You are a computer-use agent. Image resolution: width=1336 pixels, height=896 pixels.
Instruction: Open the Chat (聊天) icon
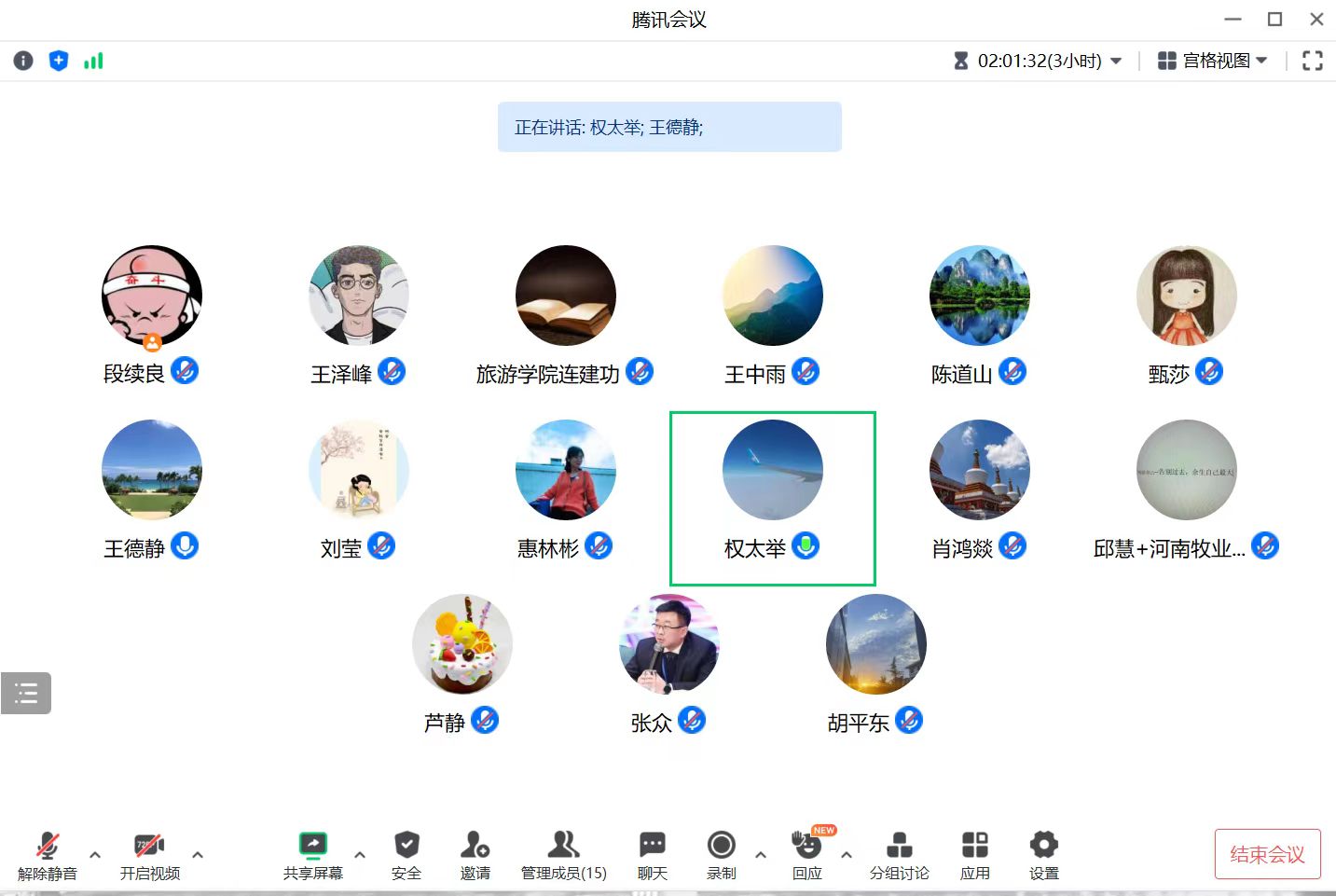tap(652, 854)
